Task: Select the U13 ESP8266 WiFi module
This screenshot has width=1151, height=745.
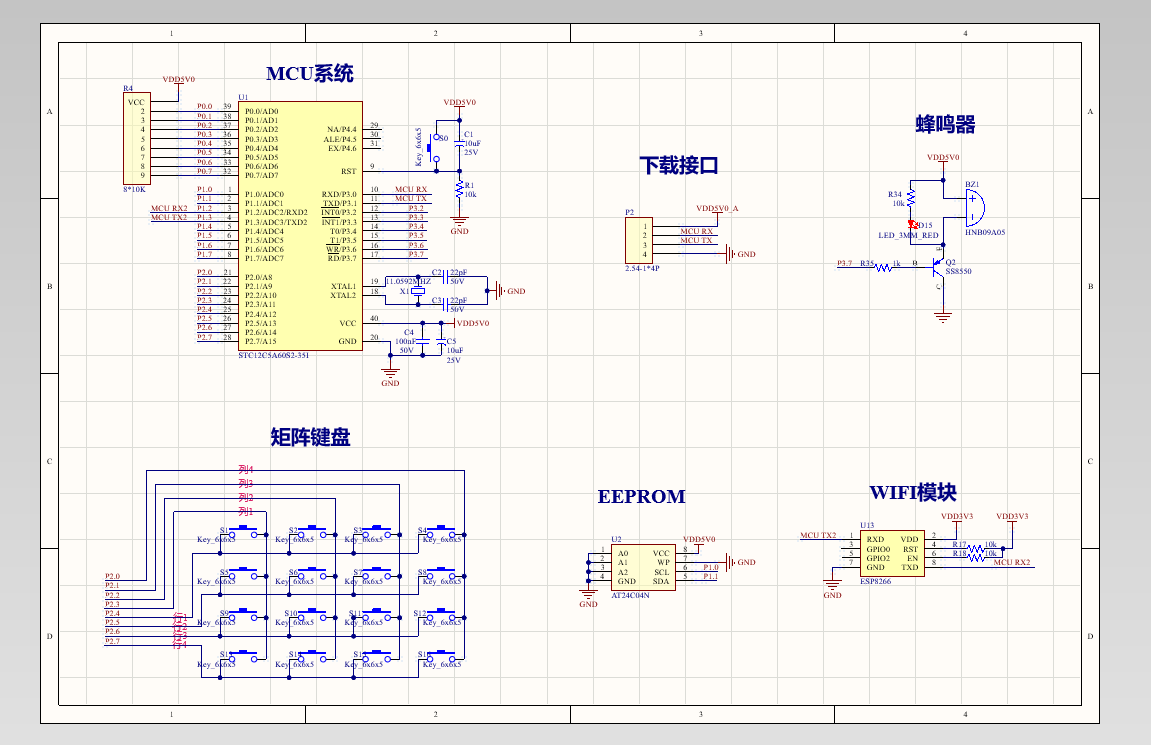Action: point(892,554)
